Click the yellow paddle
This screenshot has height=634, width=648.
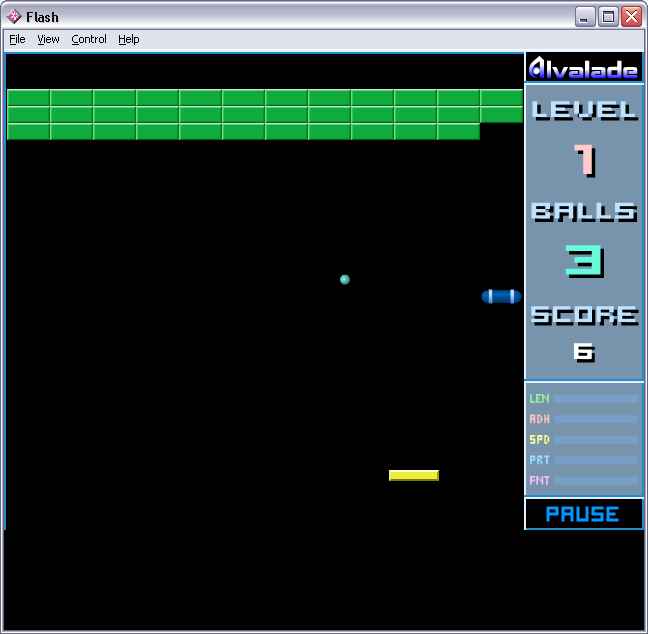tap(414, 475)
